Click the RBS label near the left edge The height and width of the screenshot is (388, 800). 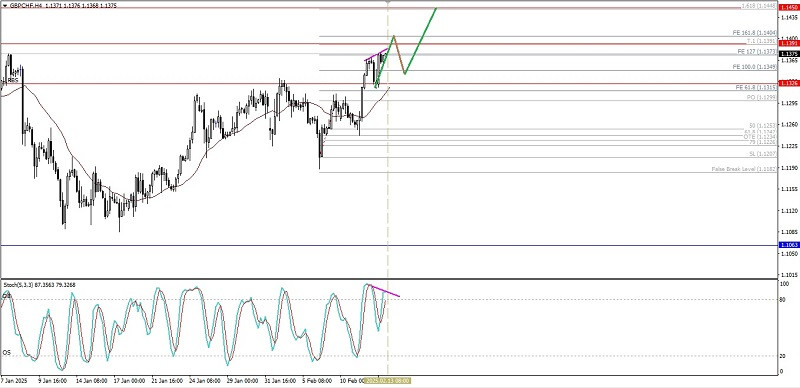(x=13, y=81)
